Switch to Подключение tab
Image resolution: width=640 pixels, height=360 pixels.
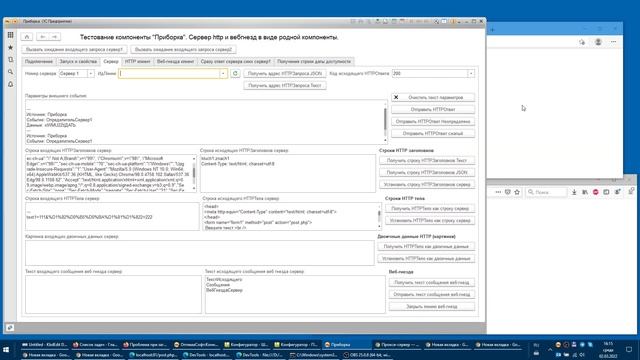pyautogui.click(x=39, y=61)
